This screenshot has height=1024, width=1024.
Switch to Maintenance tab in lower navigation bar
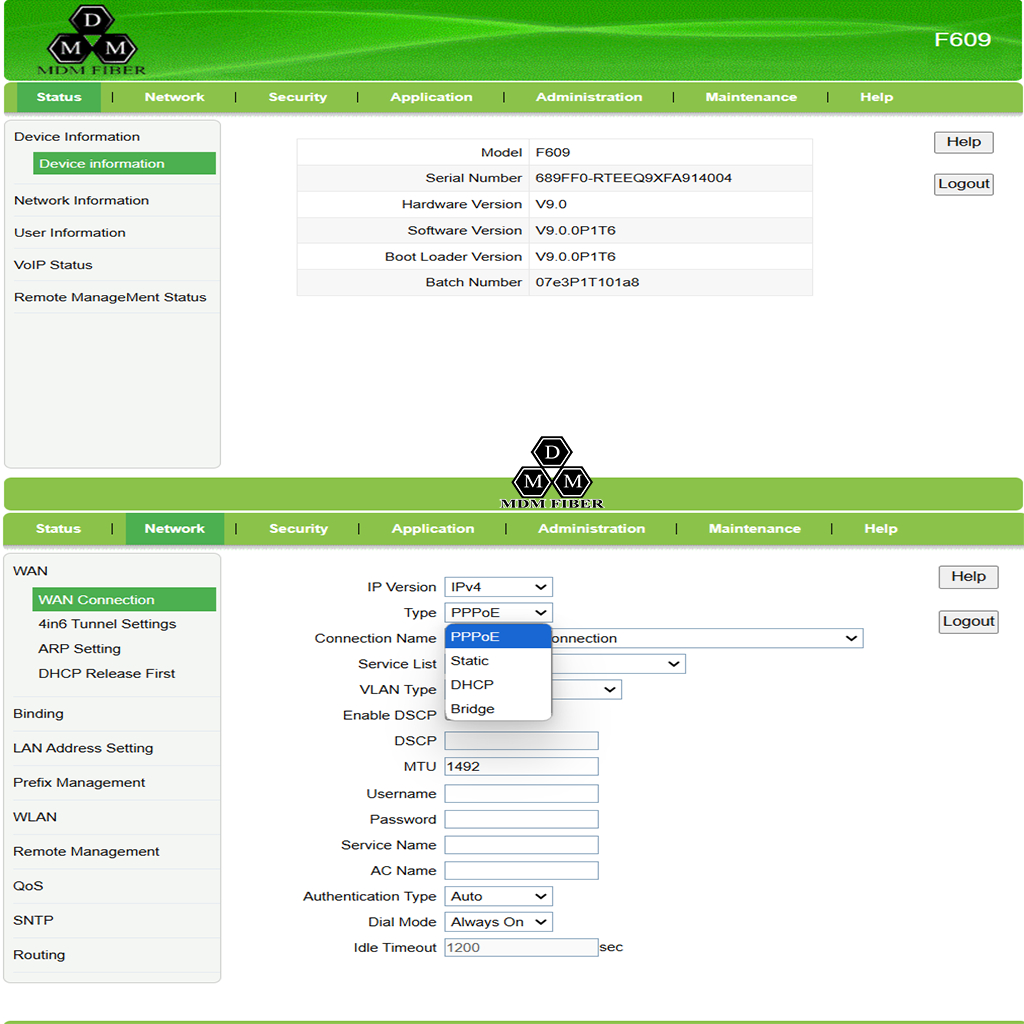(x=754, y=529)
